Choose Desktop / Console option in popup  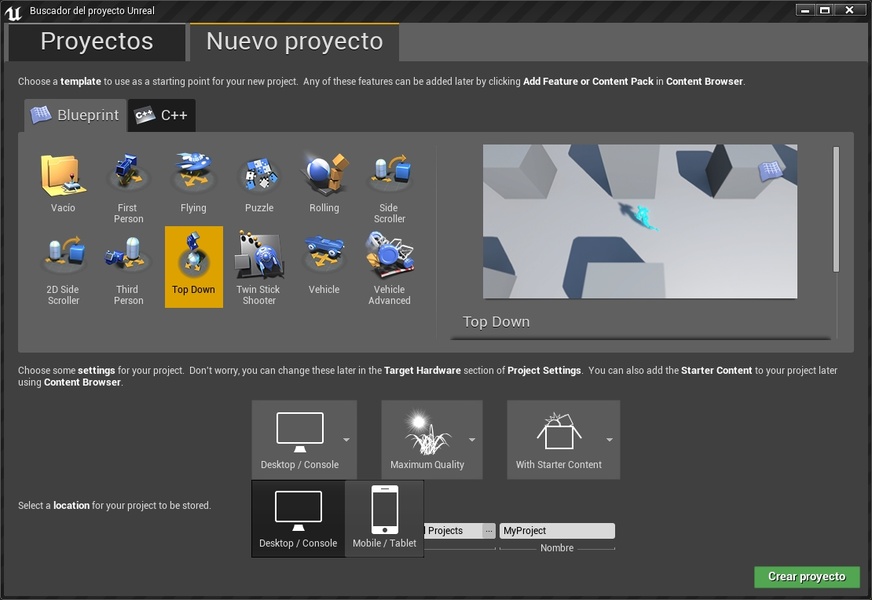pos(298,518)
